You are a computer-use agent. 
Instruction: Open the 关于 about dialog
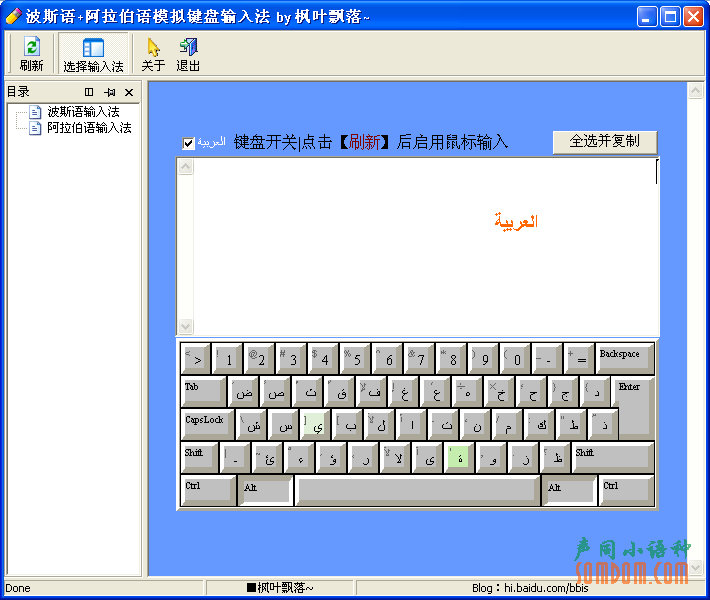[153, 53]
